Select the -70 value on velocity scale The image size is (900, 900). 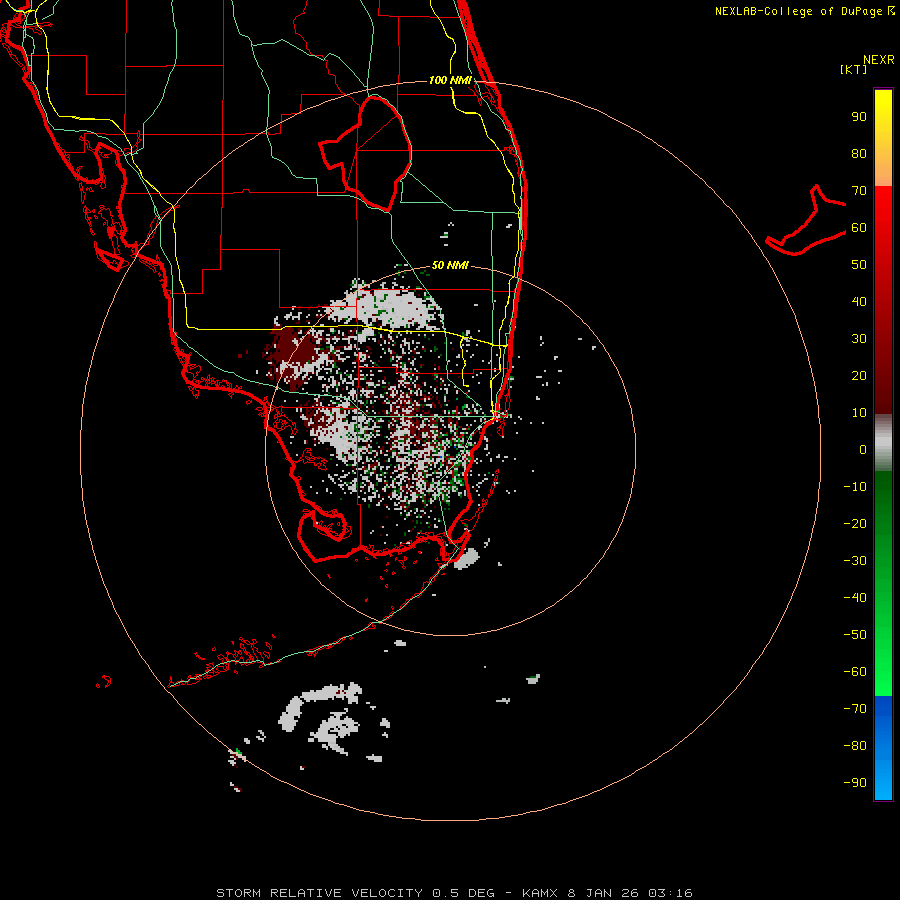(x=855, y=709)
